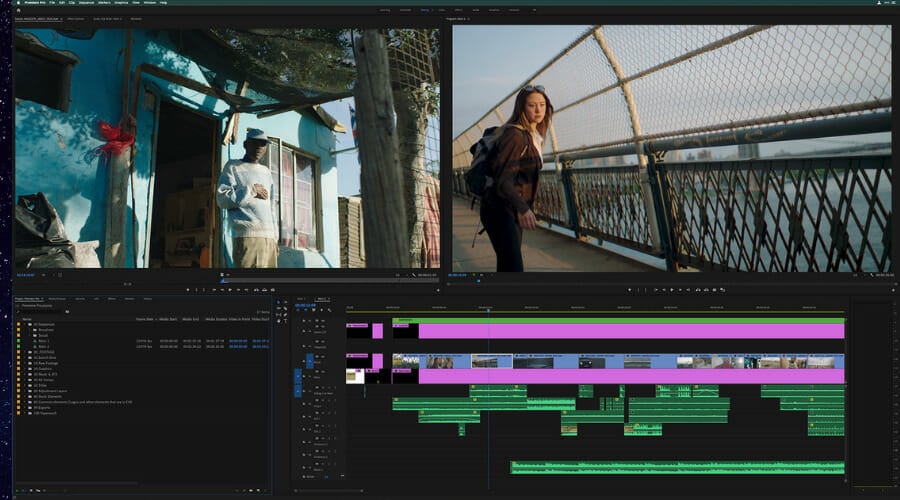Play the sequence in the Program monitor
This screenshot has height=500, width=900.
click(672, 290)
